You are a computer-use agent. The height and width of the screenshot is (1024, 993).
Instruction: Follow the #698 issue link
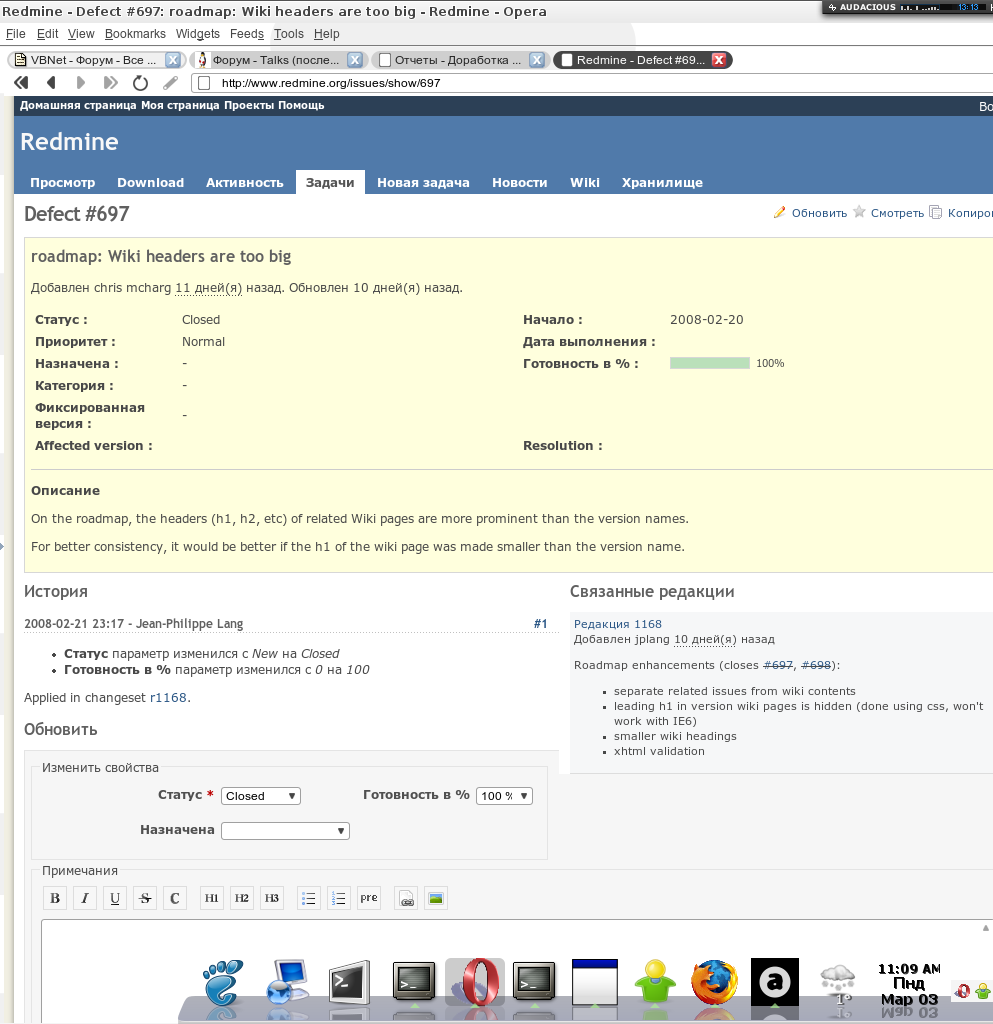click(x=816, y=665)
